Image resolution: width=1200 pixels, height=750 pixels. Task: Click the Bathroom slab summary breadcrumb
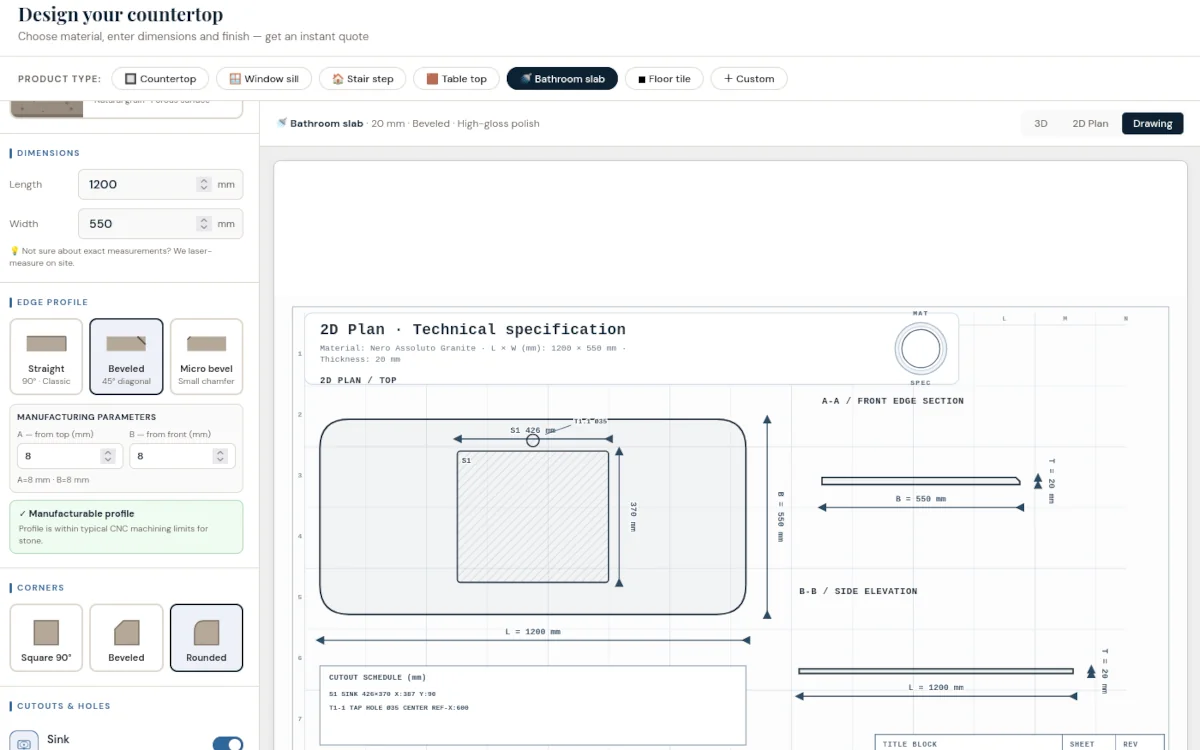coord(408,124)
